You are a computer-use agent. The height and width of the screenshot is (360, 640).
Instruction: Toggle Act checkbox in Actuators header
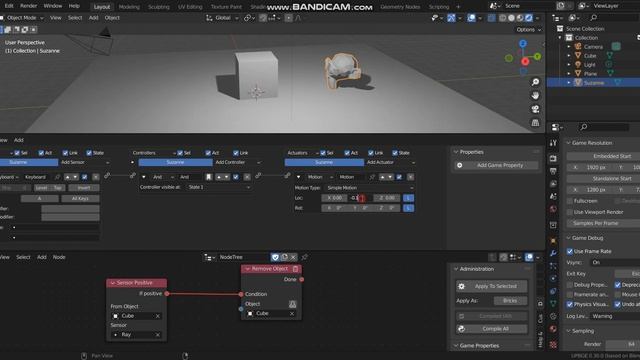coord(347,153)
